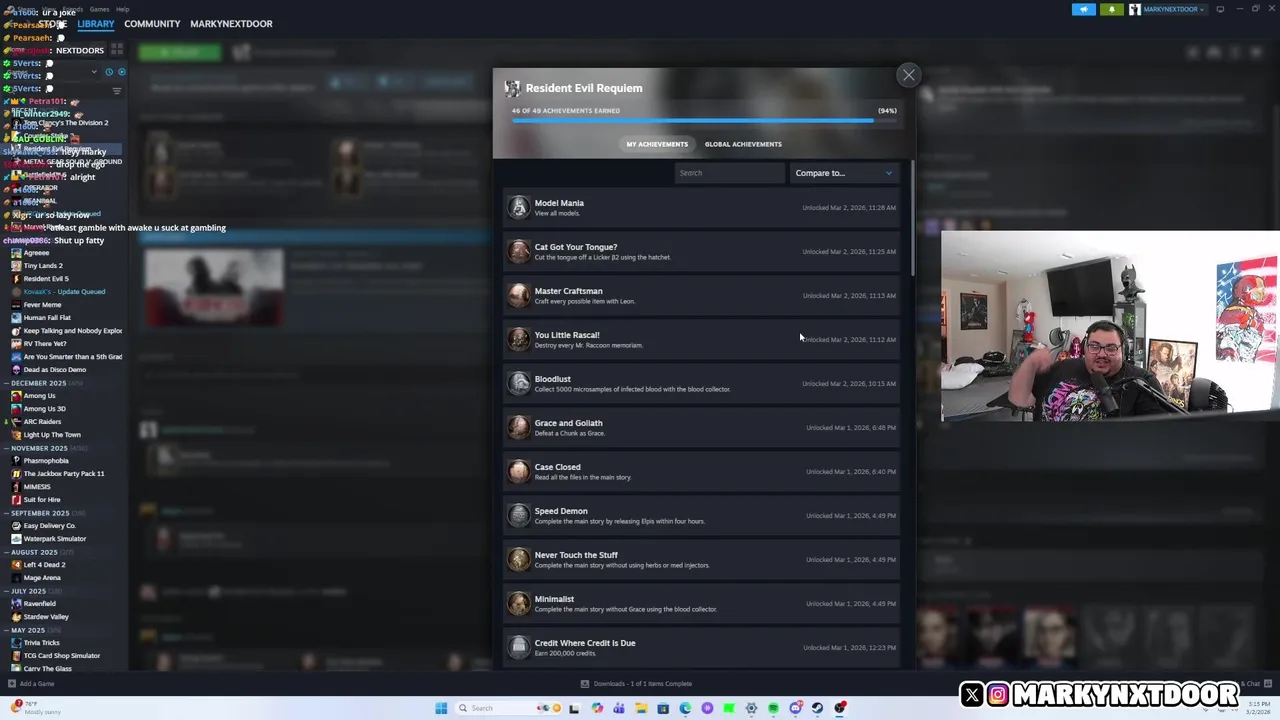Click the Master Craftsman achievement icon
The height and width of the screenshot is (720, 1280).
coord(518,295)
